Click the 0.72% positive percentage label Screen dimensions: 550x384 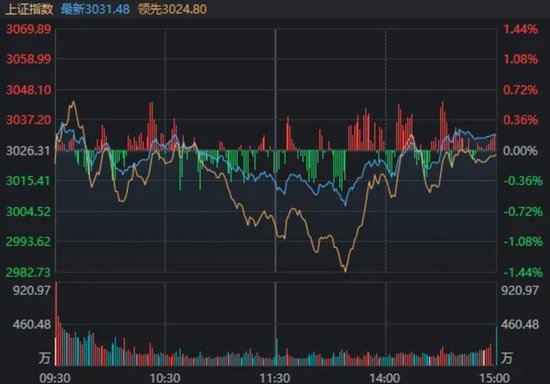521,90
